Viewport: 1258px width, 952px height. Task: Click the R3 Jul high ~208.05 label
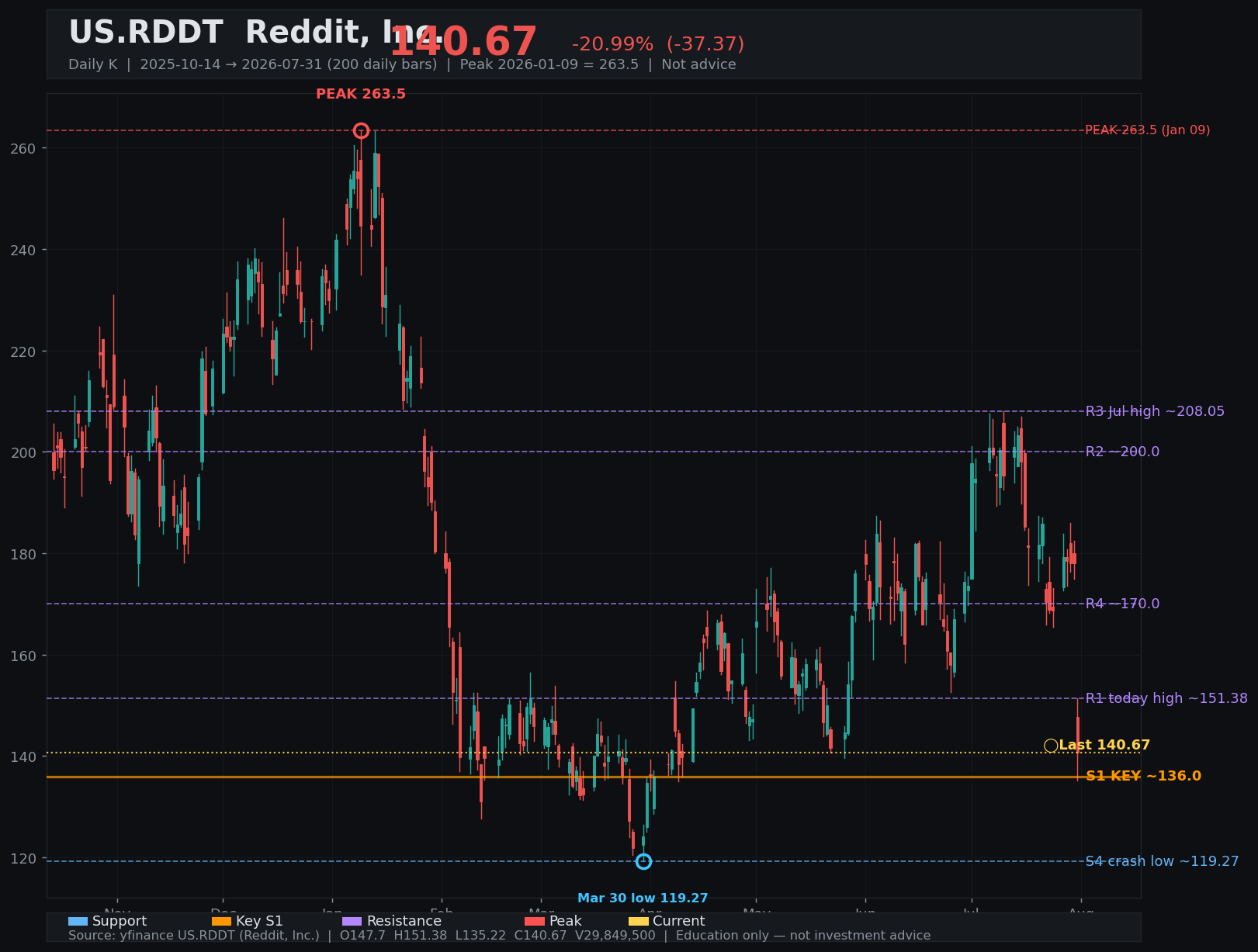(x=1155, y=411)
